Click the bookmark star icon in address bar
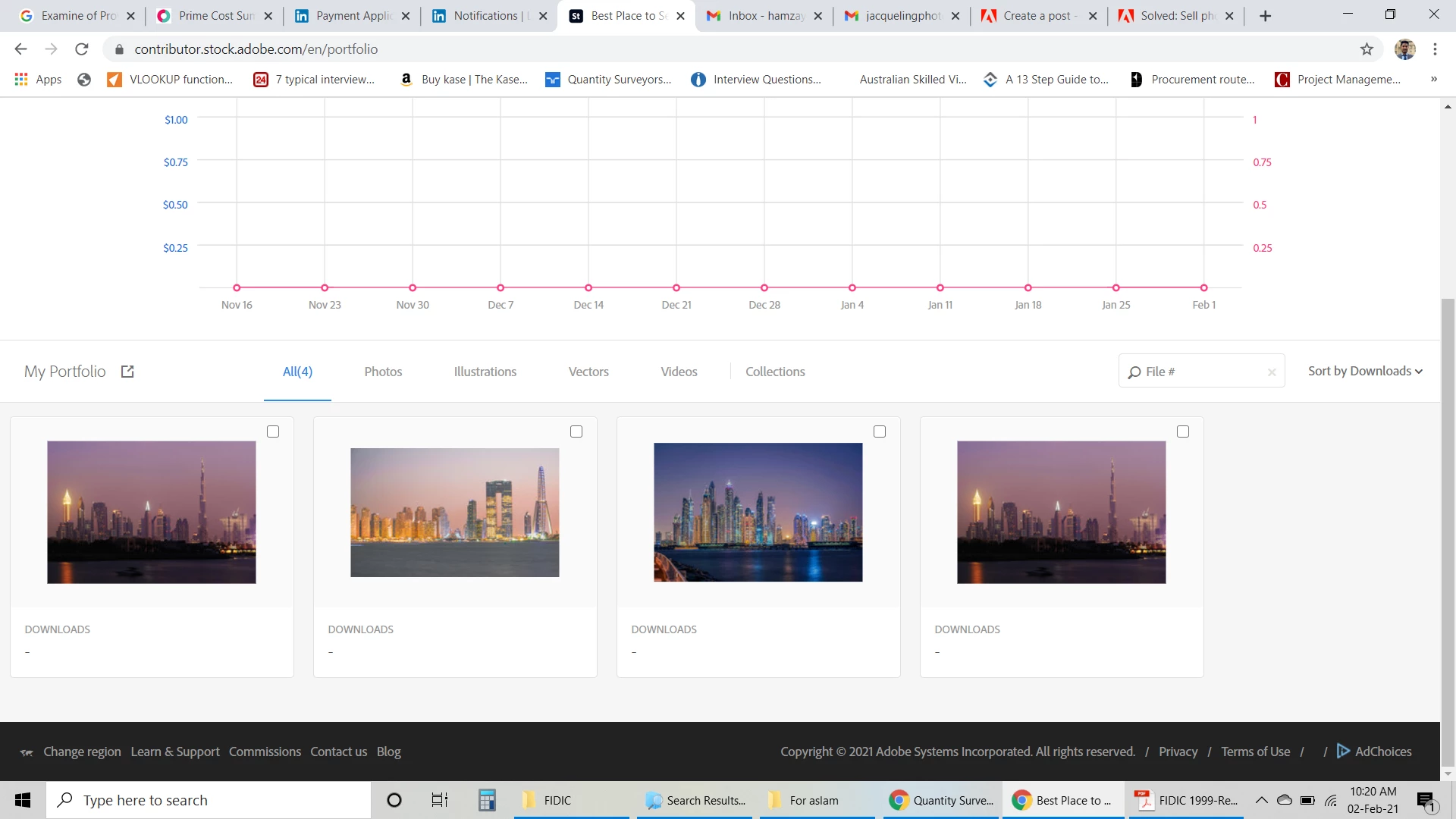Viewport: 1456px width, 819px height. [x=1367, y=49]
